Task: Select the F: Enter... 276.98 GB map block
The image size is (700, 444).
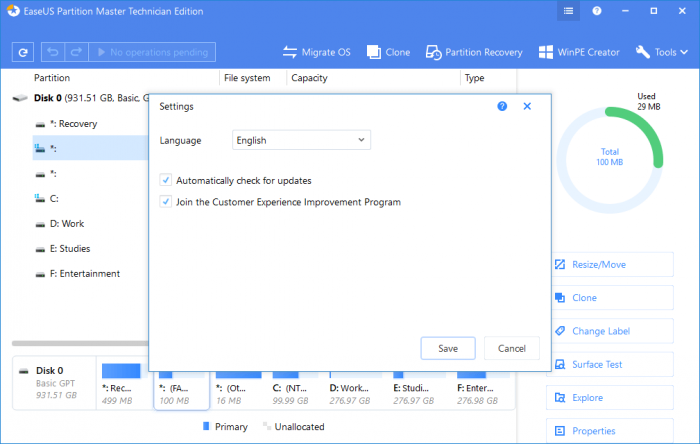Action: (x=483, y=389)
